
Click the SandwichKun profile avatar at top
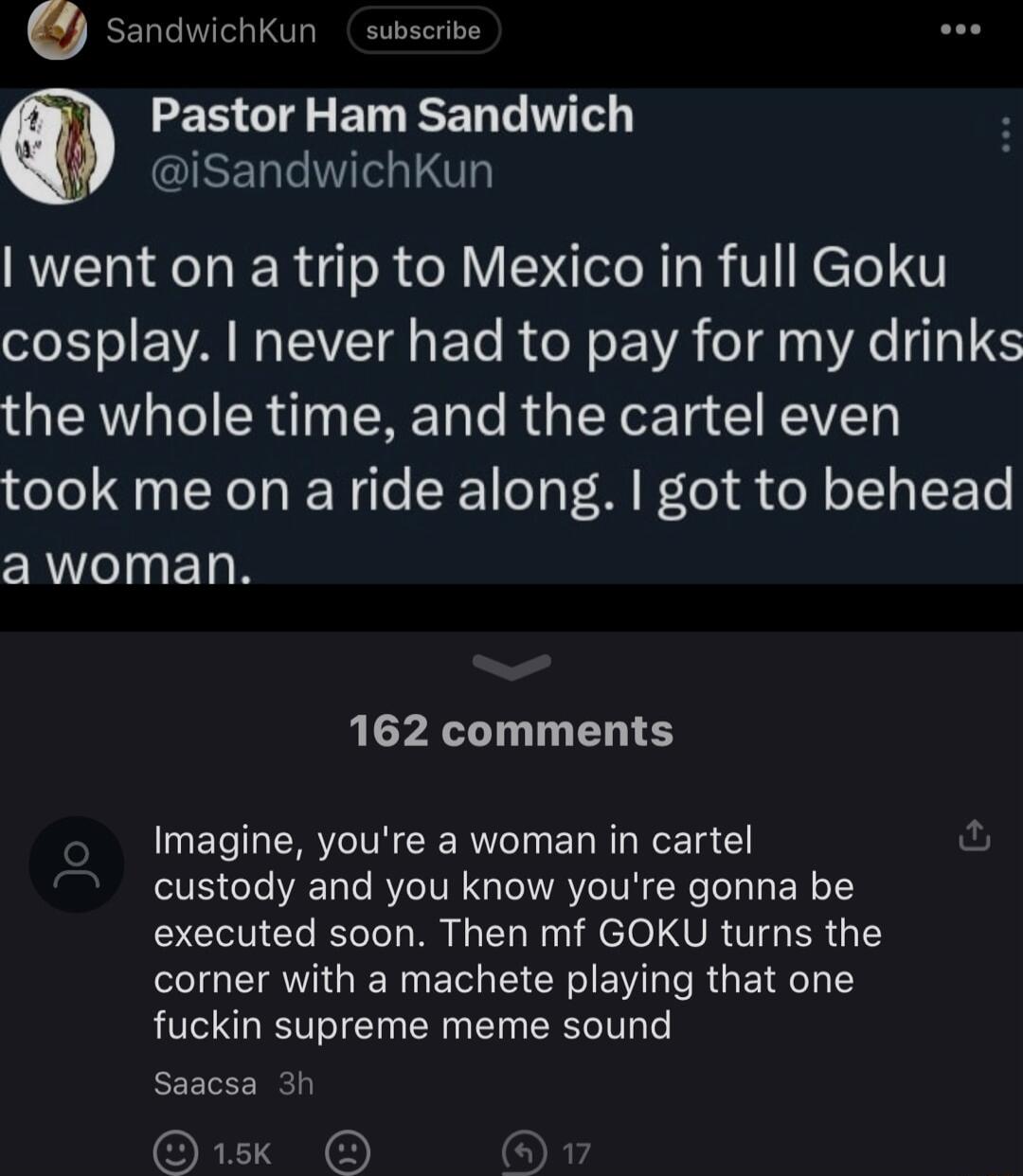pos(58,31)
